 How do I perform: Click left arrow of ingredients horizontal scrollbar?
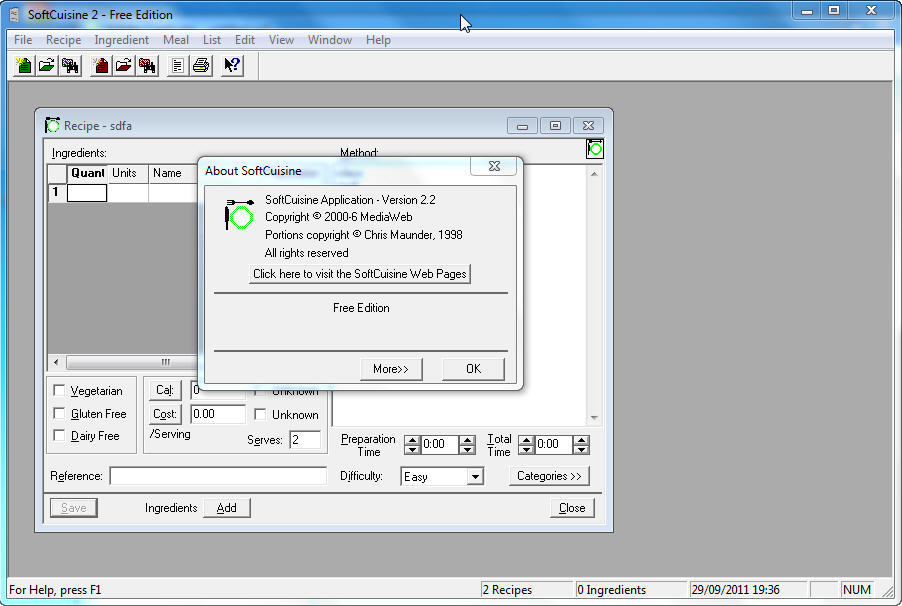tap(56, 362)
